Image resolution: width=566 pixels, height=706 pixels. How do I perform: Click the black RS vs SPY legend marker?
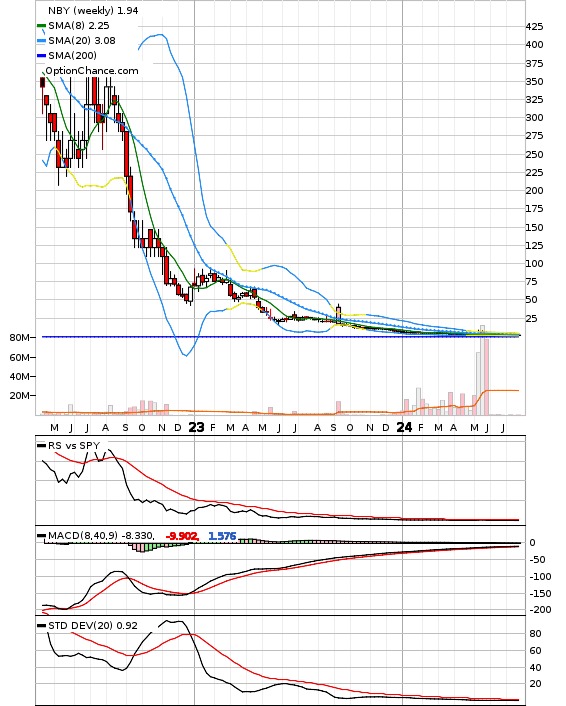[x=41, y=446]
